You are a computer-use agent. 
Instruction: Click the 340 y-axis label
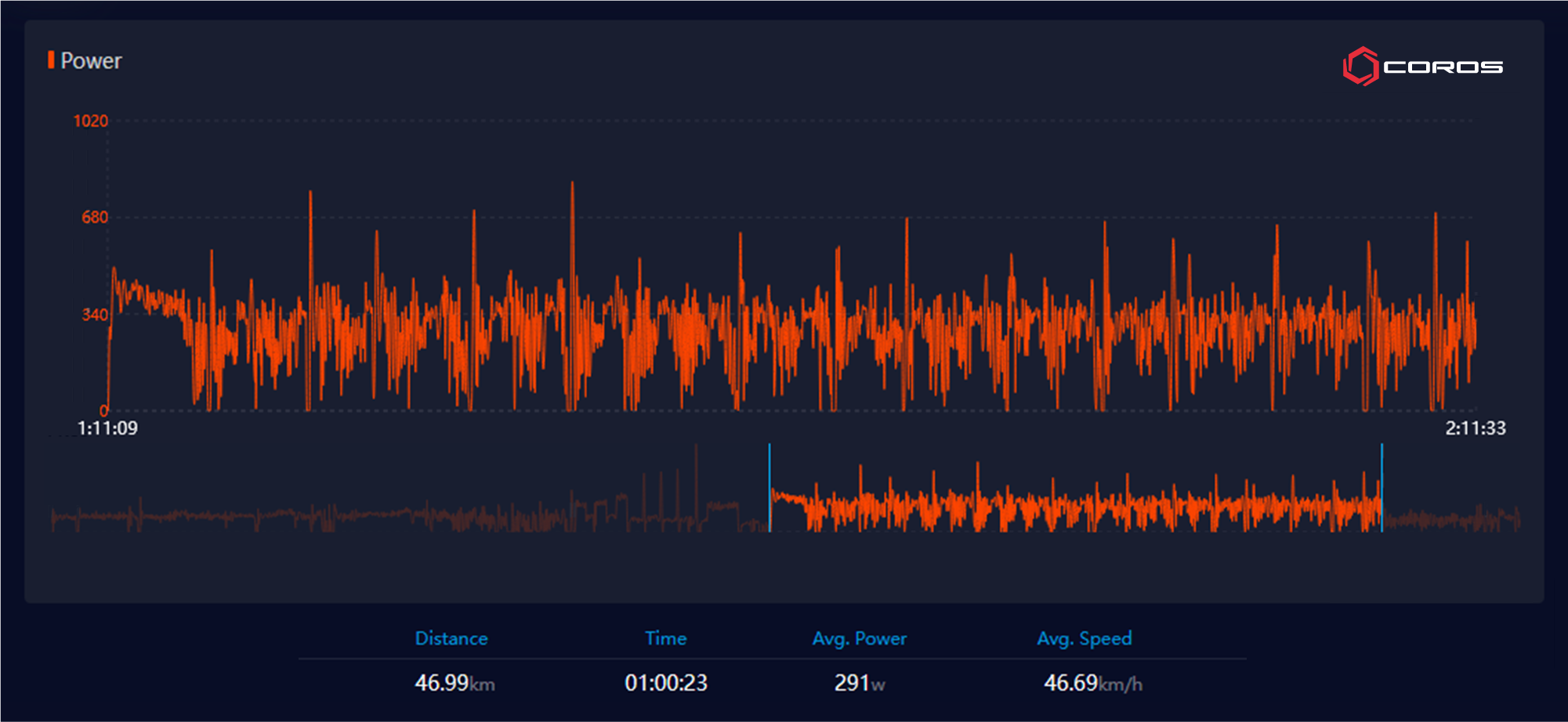(95, 315)
